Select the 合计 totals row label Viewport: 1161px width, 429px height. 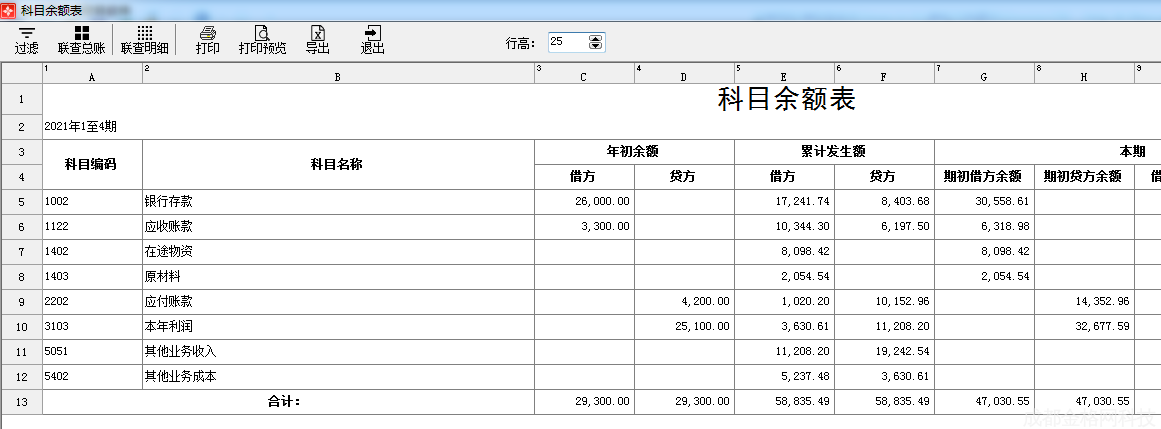click(288, 402)
